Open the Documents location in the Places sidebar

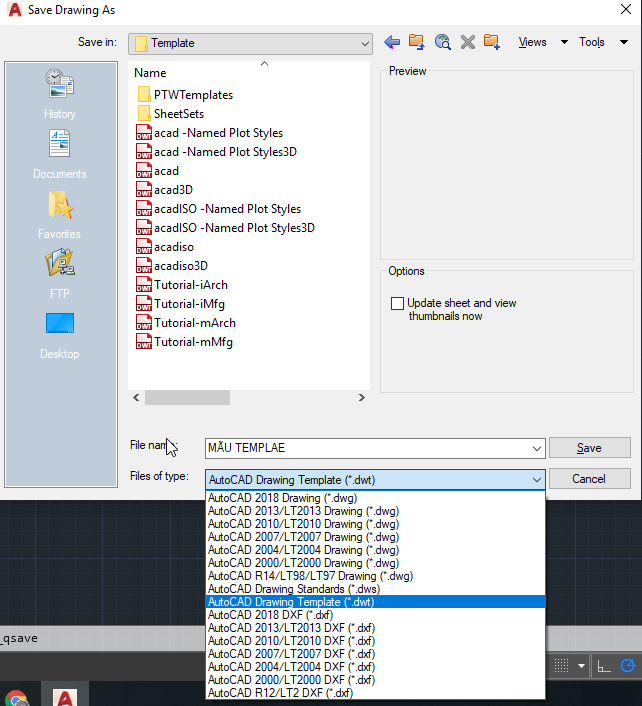tap(60, 154)
